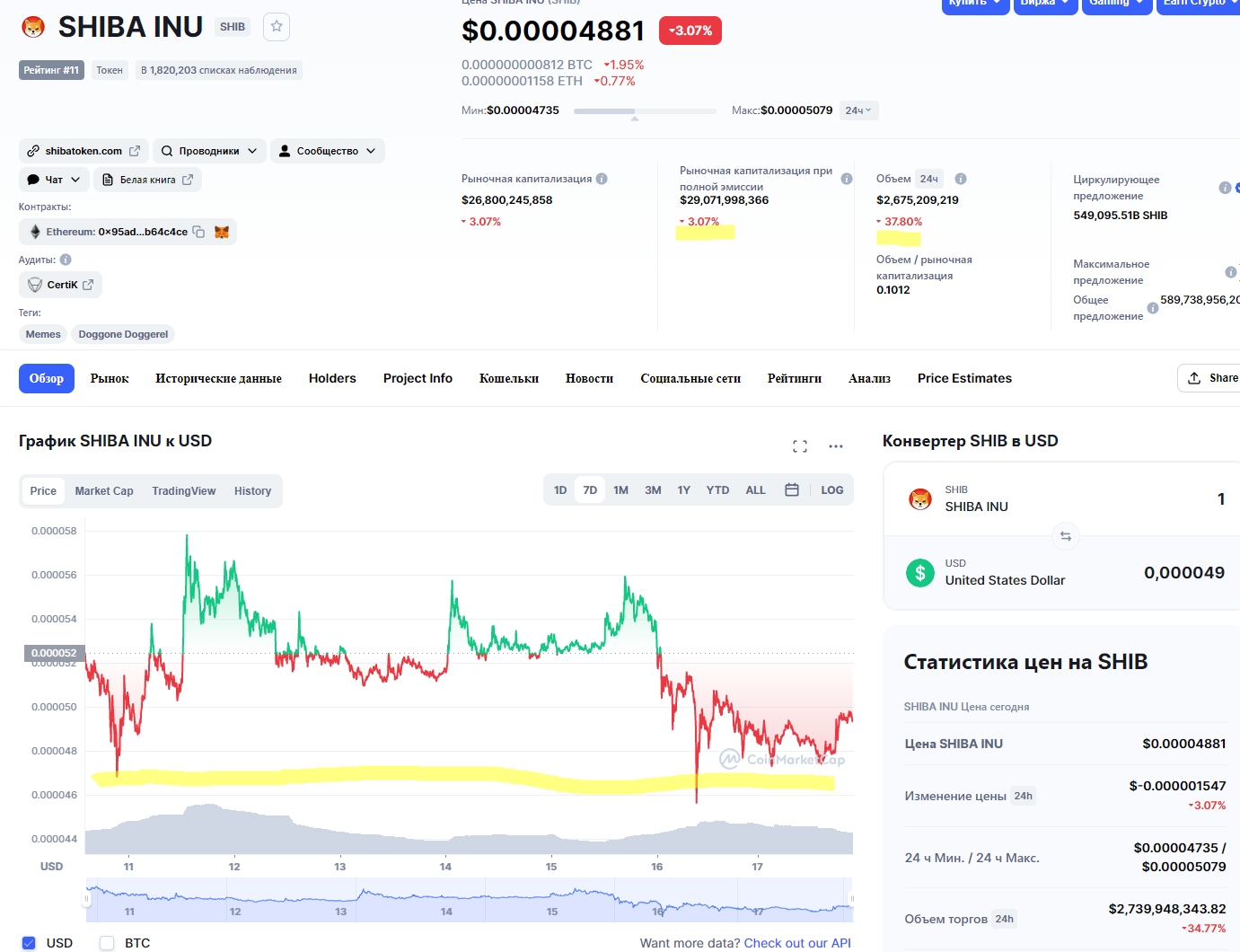Viewport: 1240px width, 952px height.
Task: Select the 1Y chart range
Action: tap(684, 490)
